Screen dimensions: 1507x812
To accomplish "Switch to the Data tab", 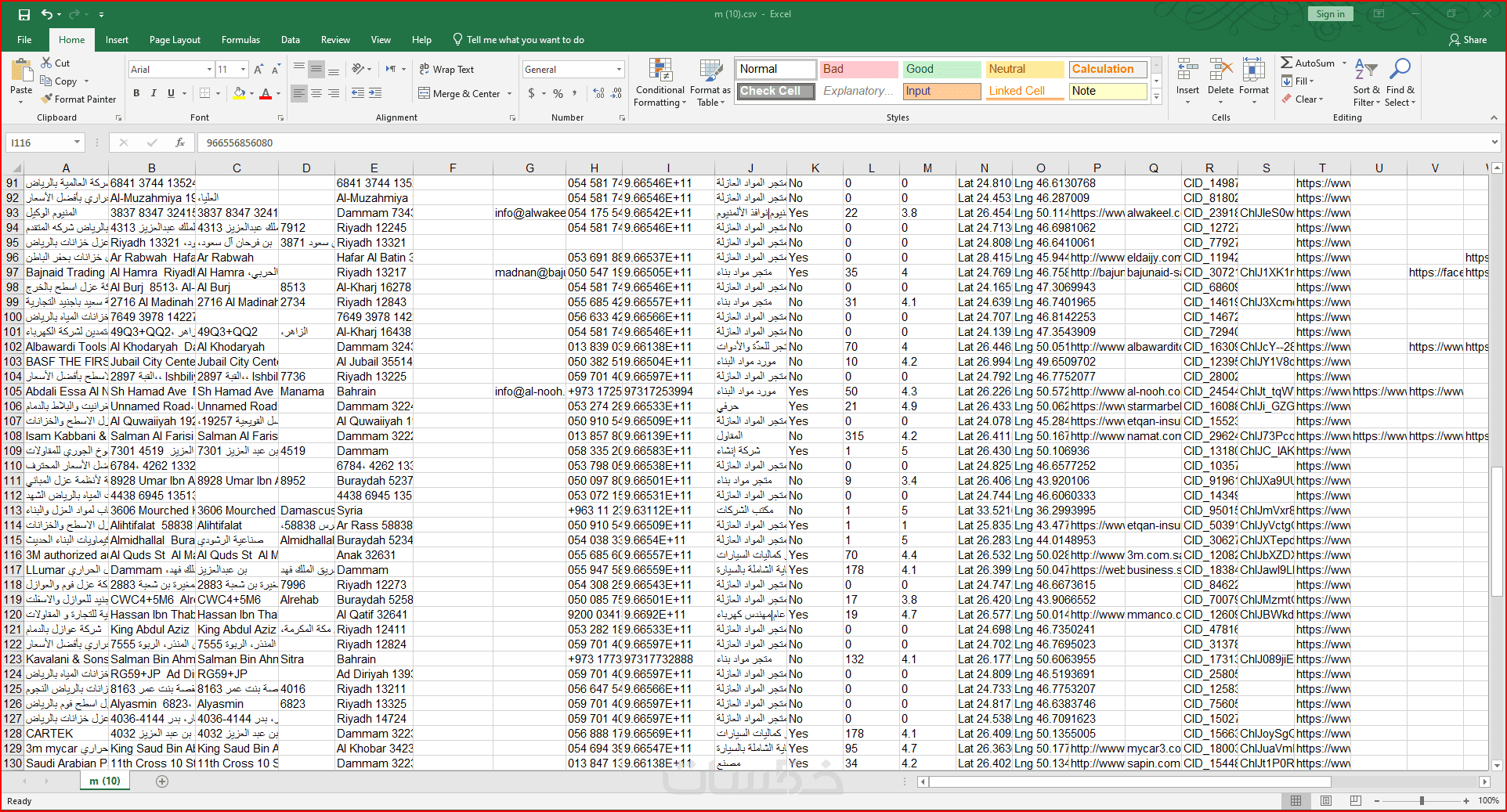I will (291, 40).
